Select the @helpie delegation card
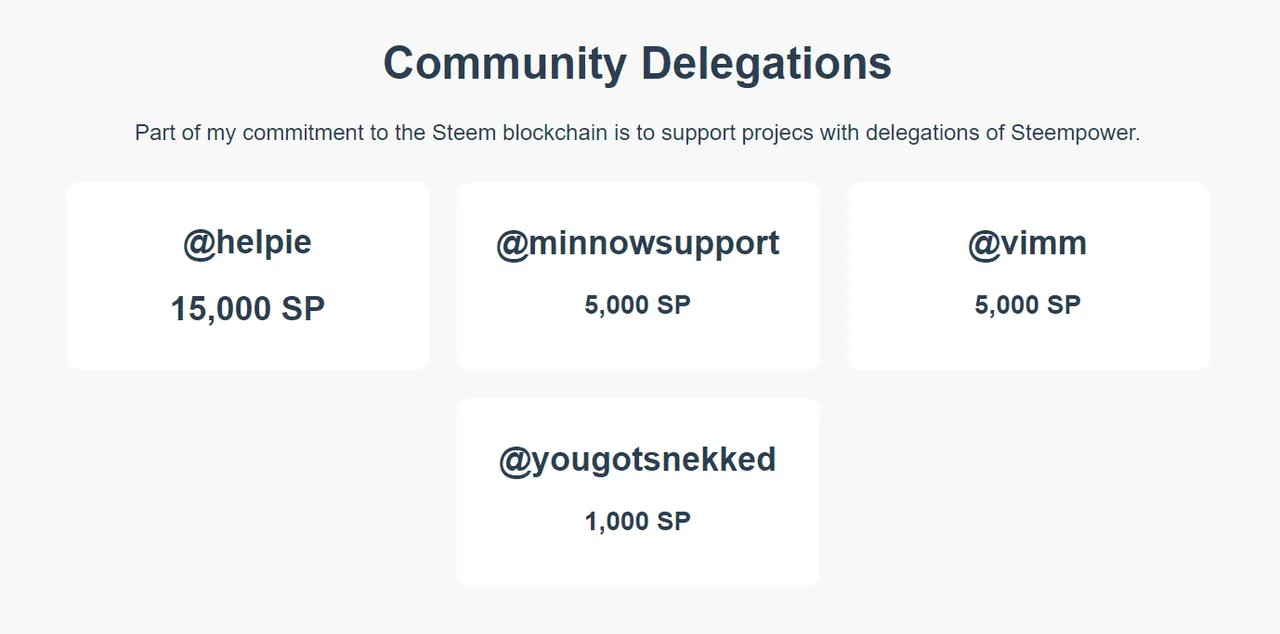Image resolution: width=1280 pixels, height=634 pixels. pyautogui.click(x=248, y=276)
